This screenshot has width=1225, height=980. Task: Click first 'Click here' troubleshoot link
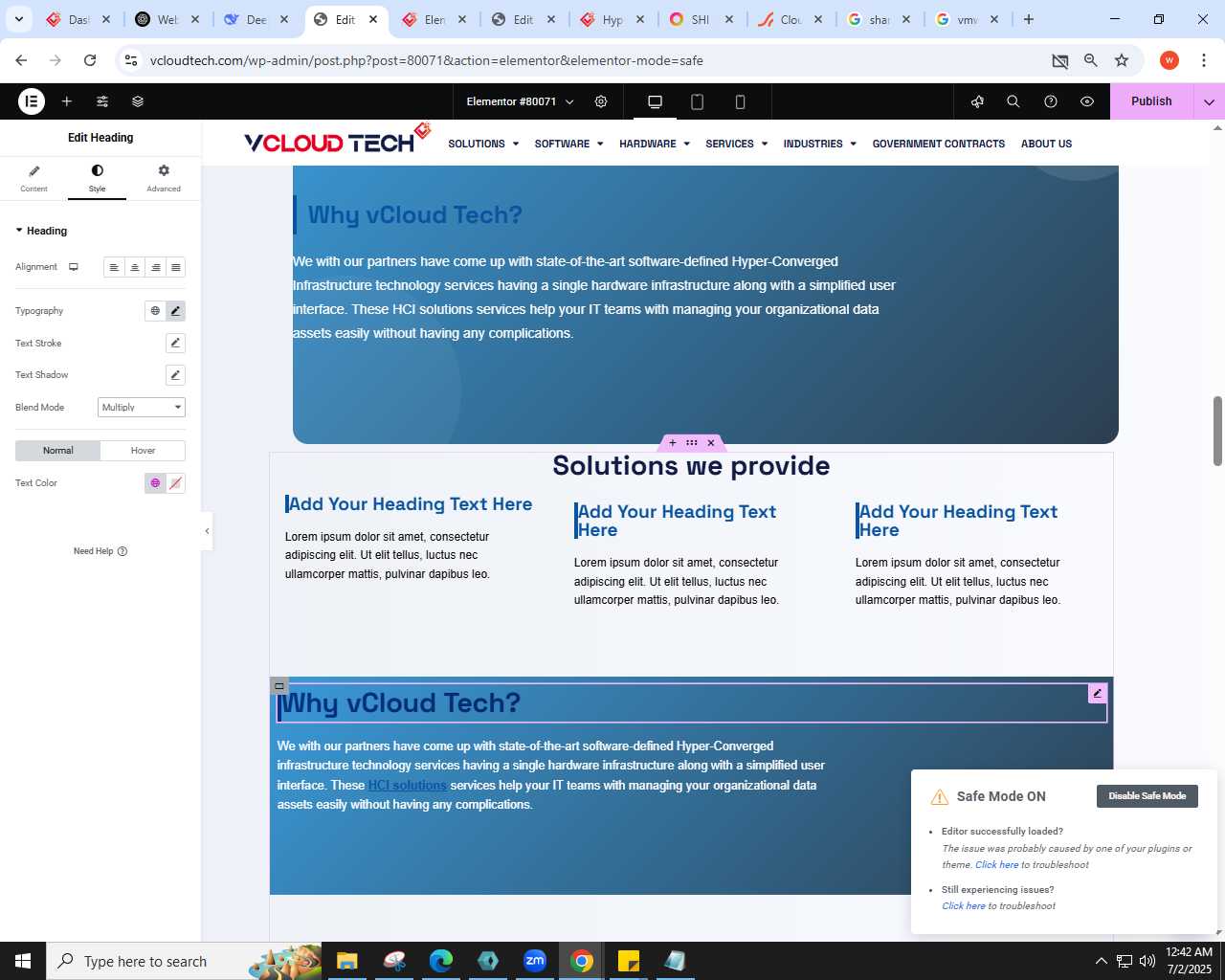(996, 865)
